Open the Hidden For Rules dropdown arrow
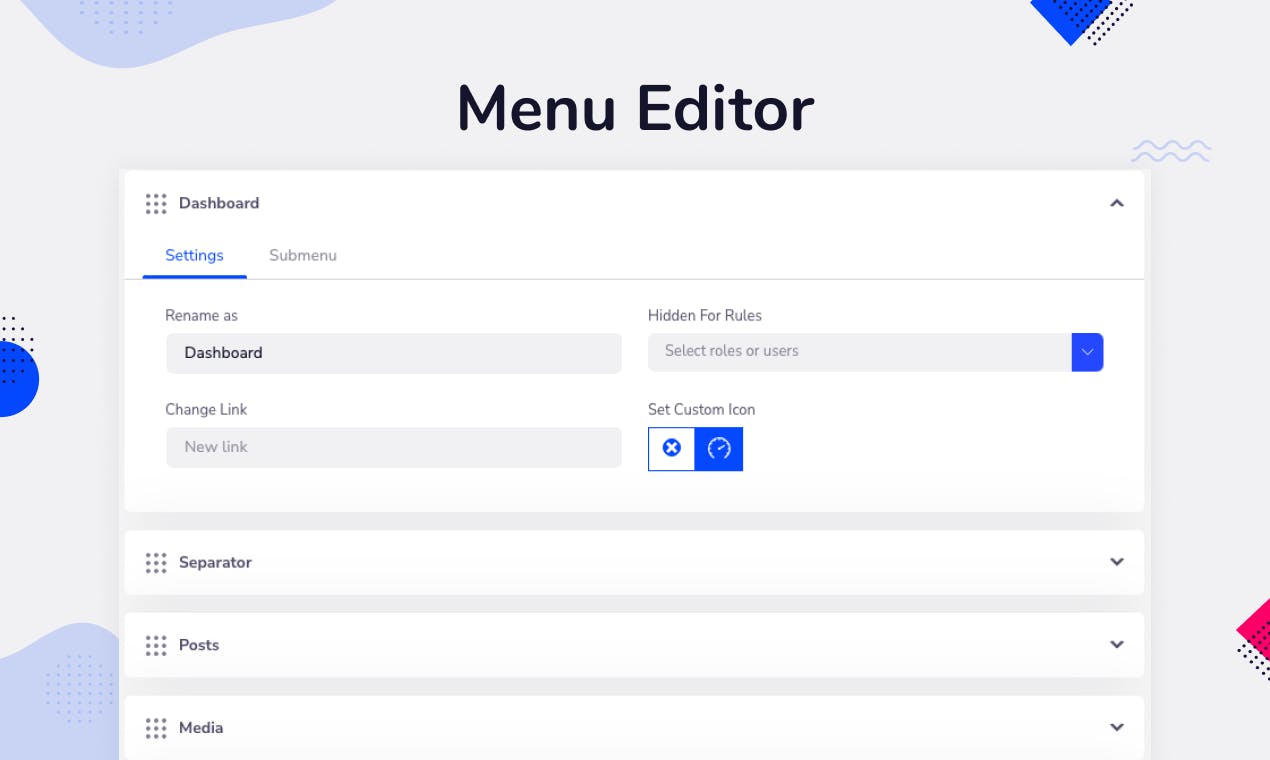 tap(1087, 352)
